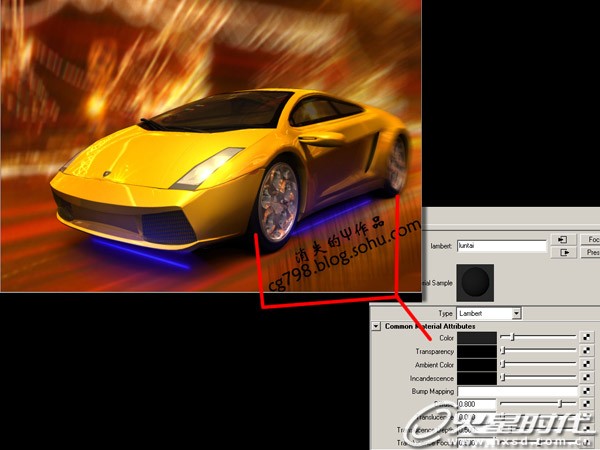Click the Transparency map checker button
This screenshot has width=600, height=450.
pyautogui.click(x=587, y=352)
